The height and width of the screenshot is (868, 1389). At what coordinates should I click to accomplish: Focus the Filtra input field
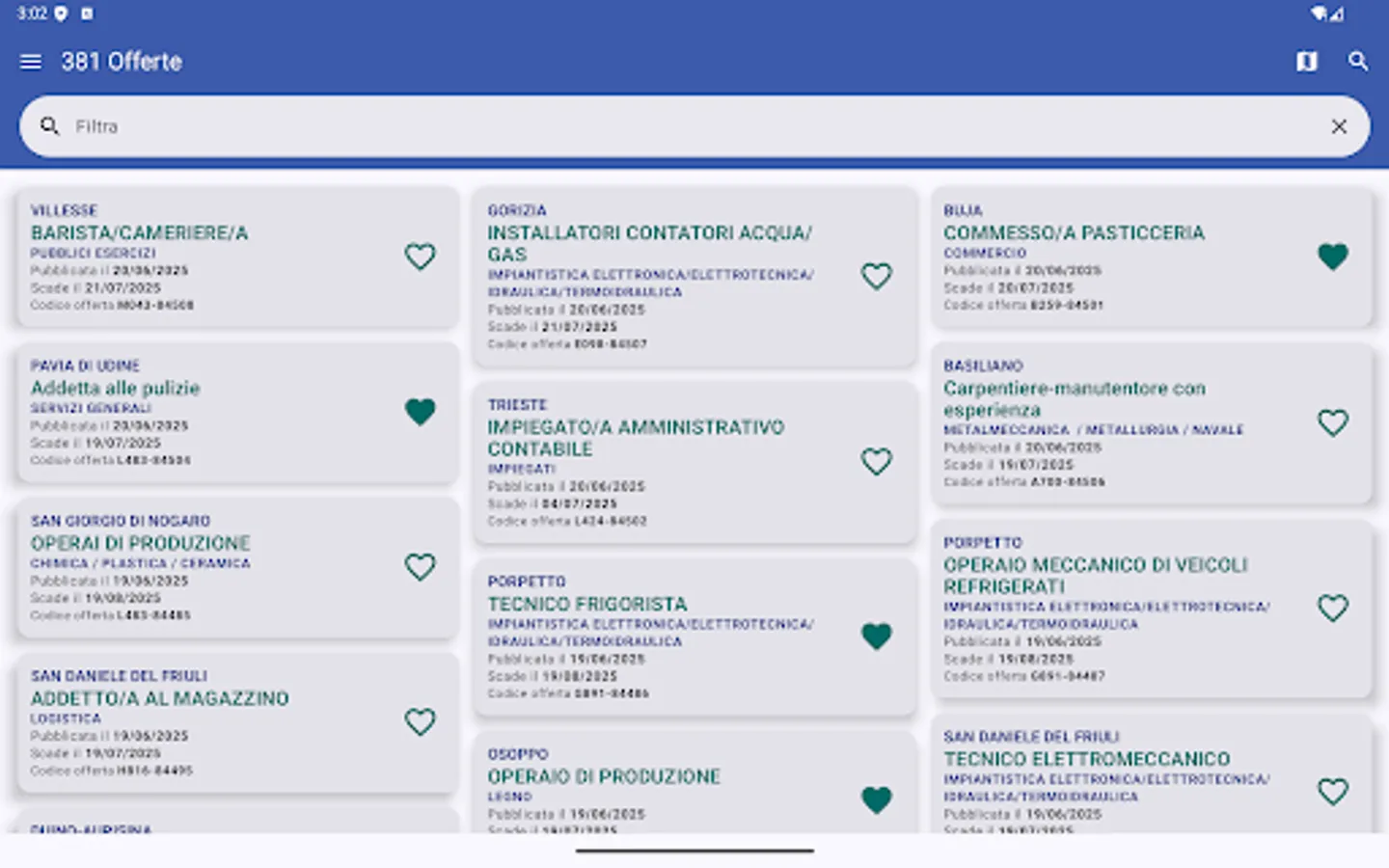694,126
